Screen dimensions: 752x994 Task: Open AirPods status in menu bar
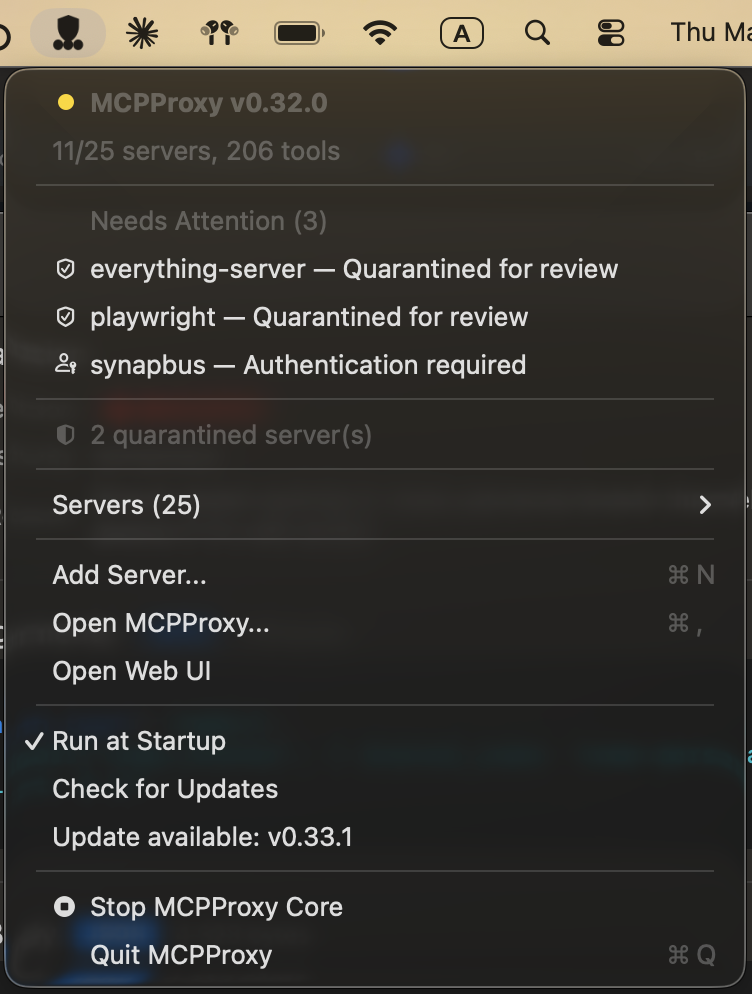pyautogui.click(x=219, y=33)
